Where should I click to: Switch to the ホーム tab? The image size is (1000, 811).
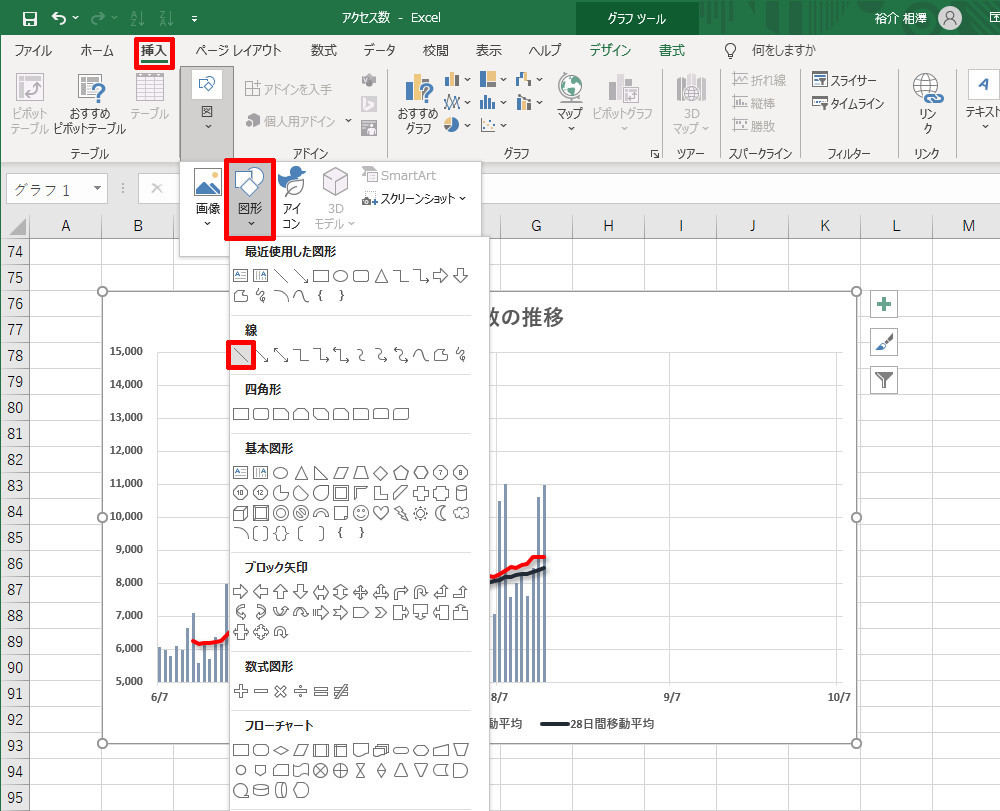[97, 50]
